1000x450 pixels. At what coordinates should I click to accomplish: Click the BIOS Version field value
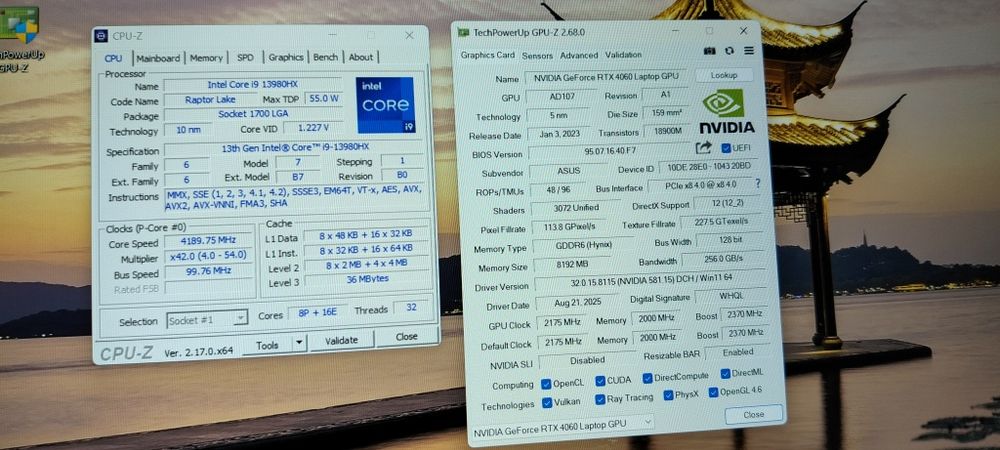(609, 153)
